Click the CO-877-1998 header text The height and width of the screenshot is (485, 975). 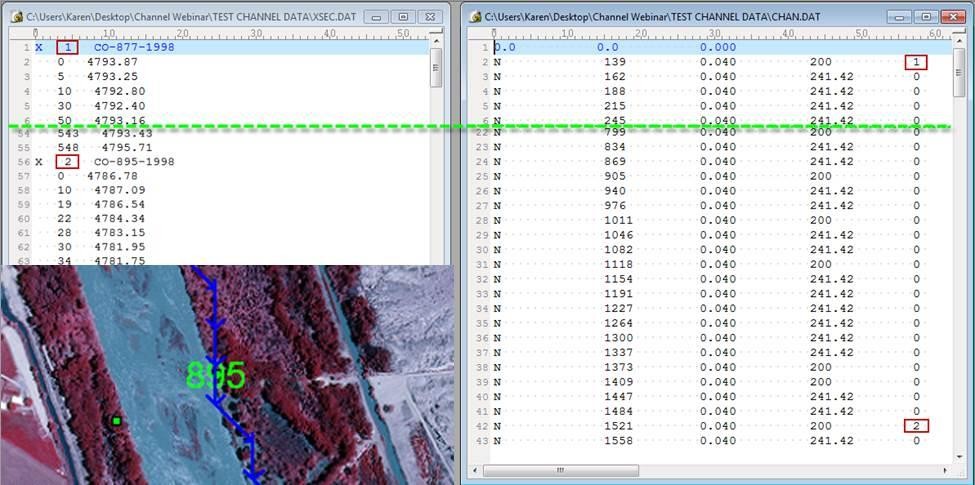133,47
